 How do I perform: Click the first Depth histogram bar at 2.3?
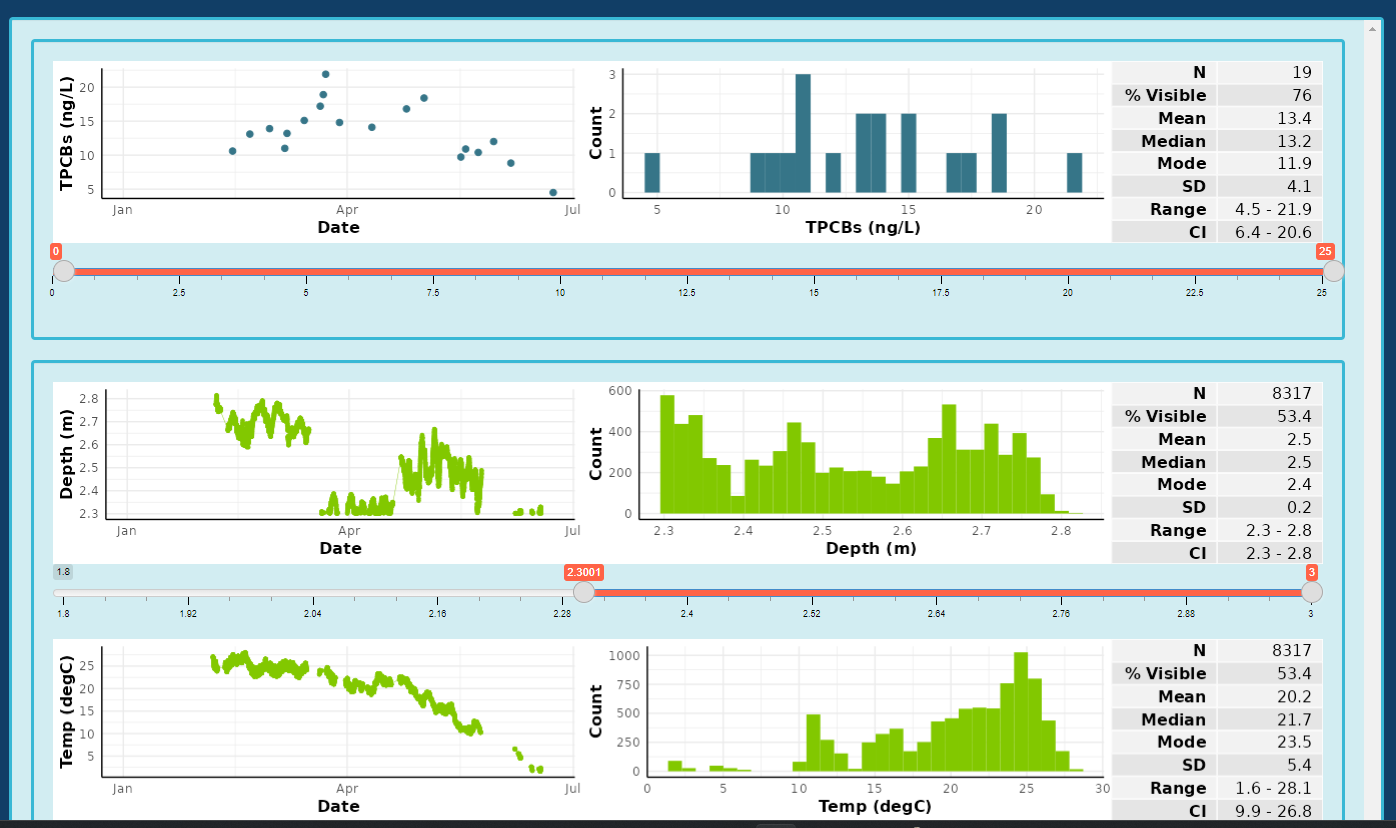[667, 455]
